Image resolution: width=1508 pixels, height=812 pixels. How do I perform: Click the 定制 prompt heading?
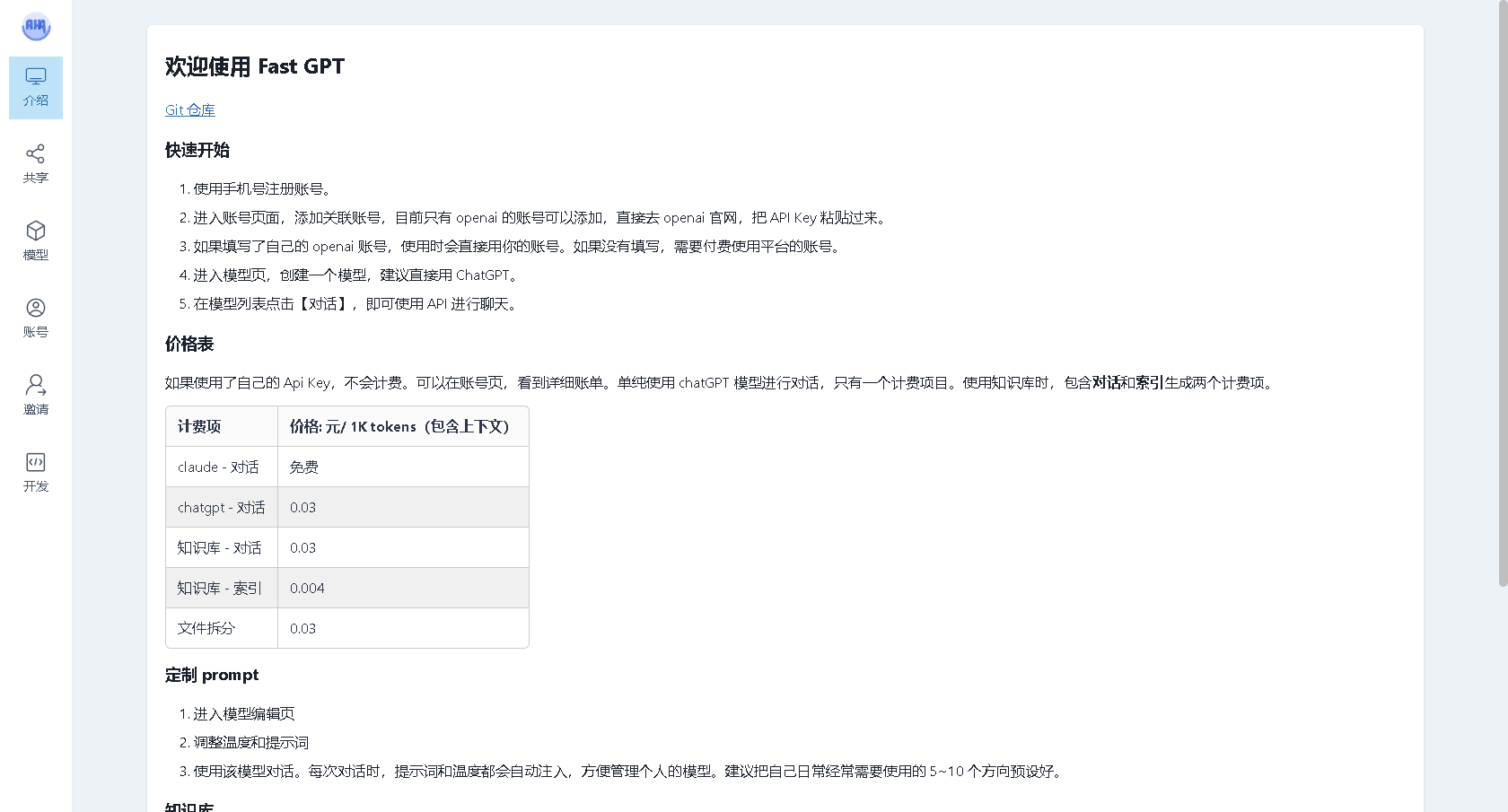click(x=212, y=675)
